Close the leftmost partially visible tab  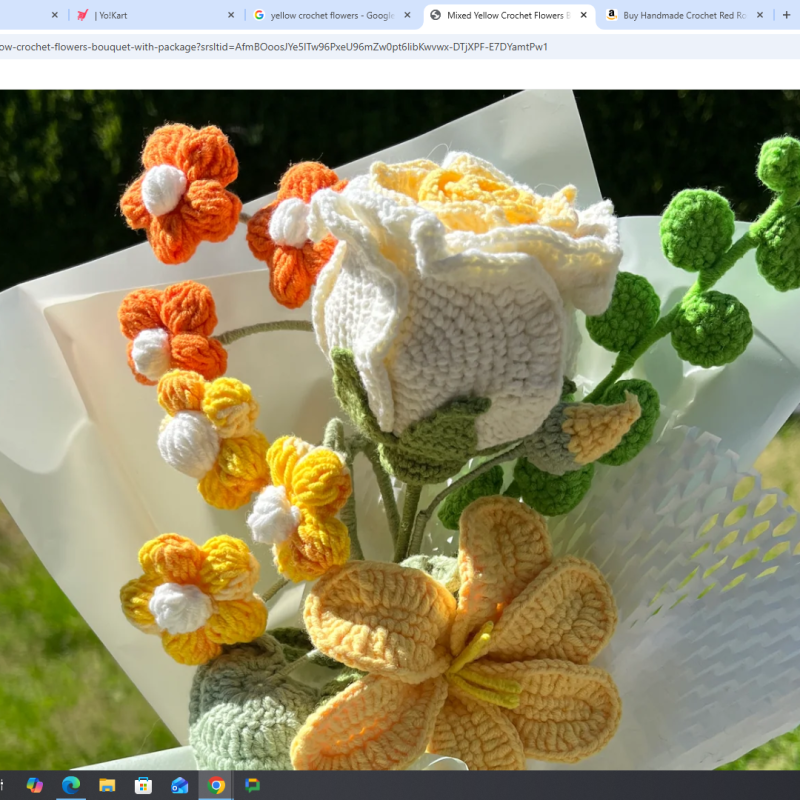click(x=55, y=15)
